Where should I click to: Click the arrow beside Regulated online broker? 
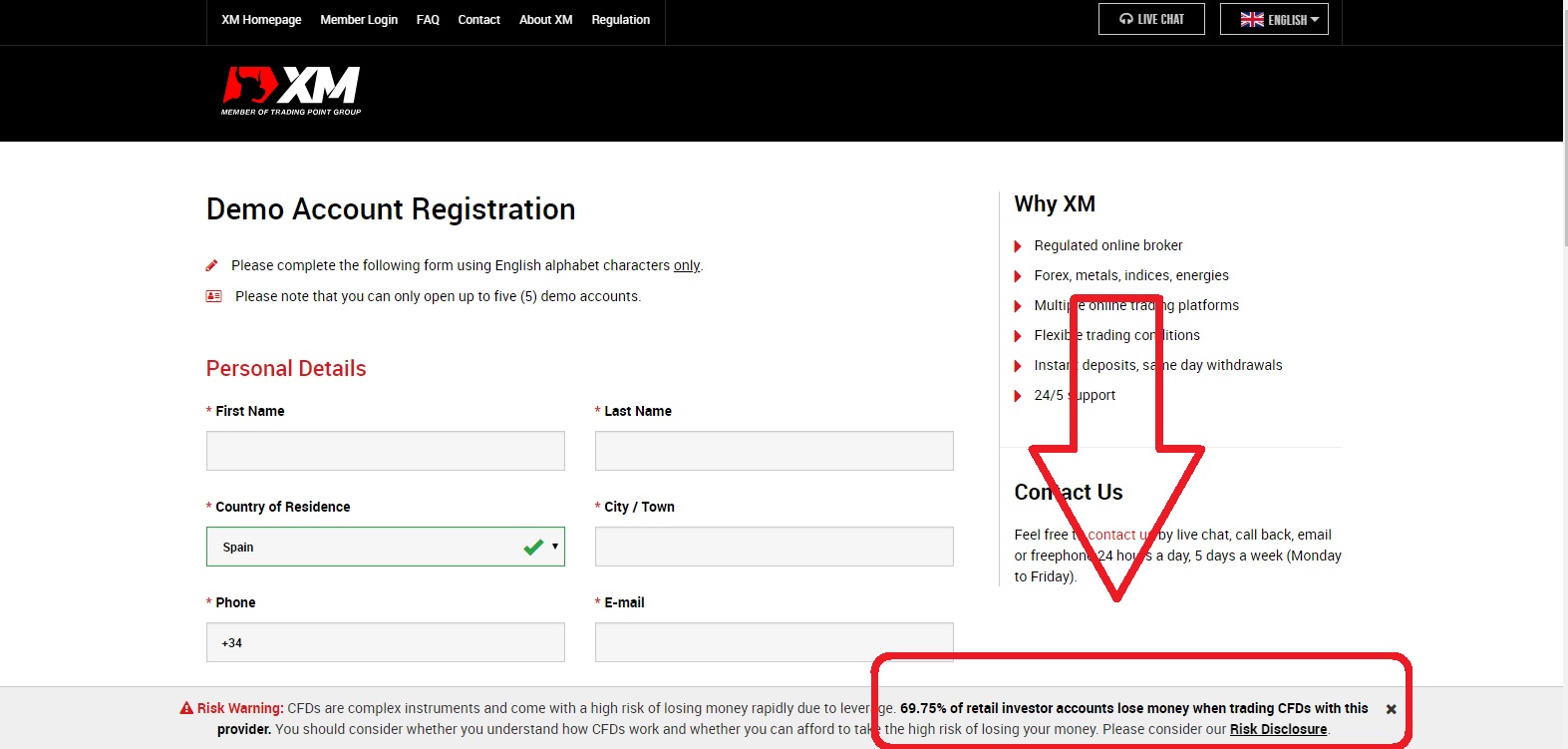click(1018, 246)
